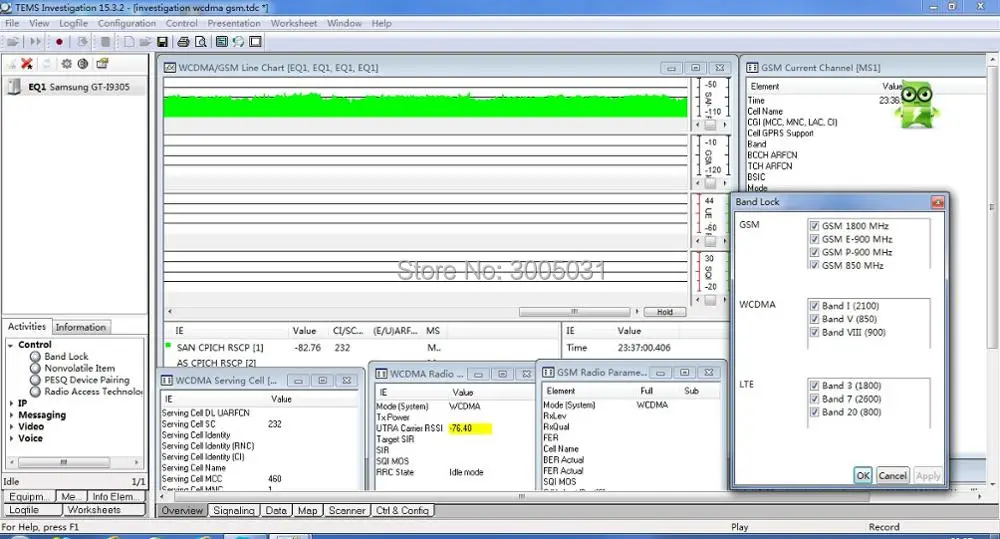Click the -50/-110 chart axis scale slider
Screen dimensions: 1000x539
[x=709, y=125]
